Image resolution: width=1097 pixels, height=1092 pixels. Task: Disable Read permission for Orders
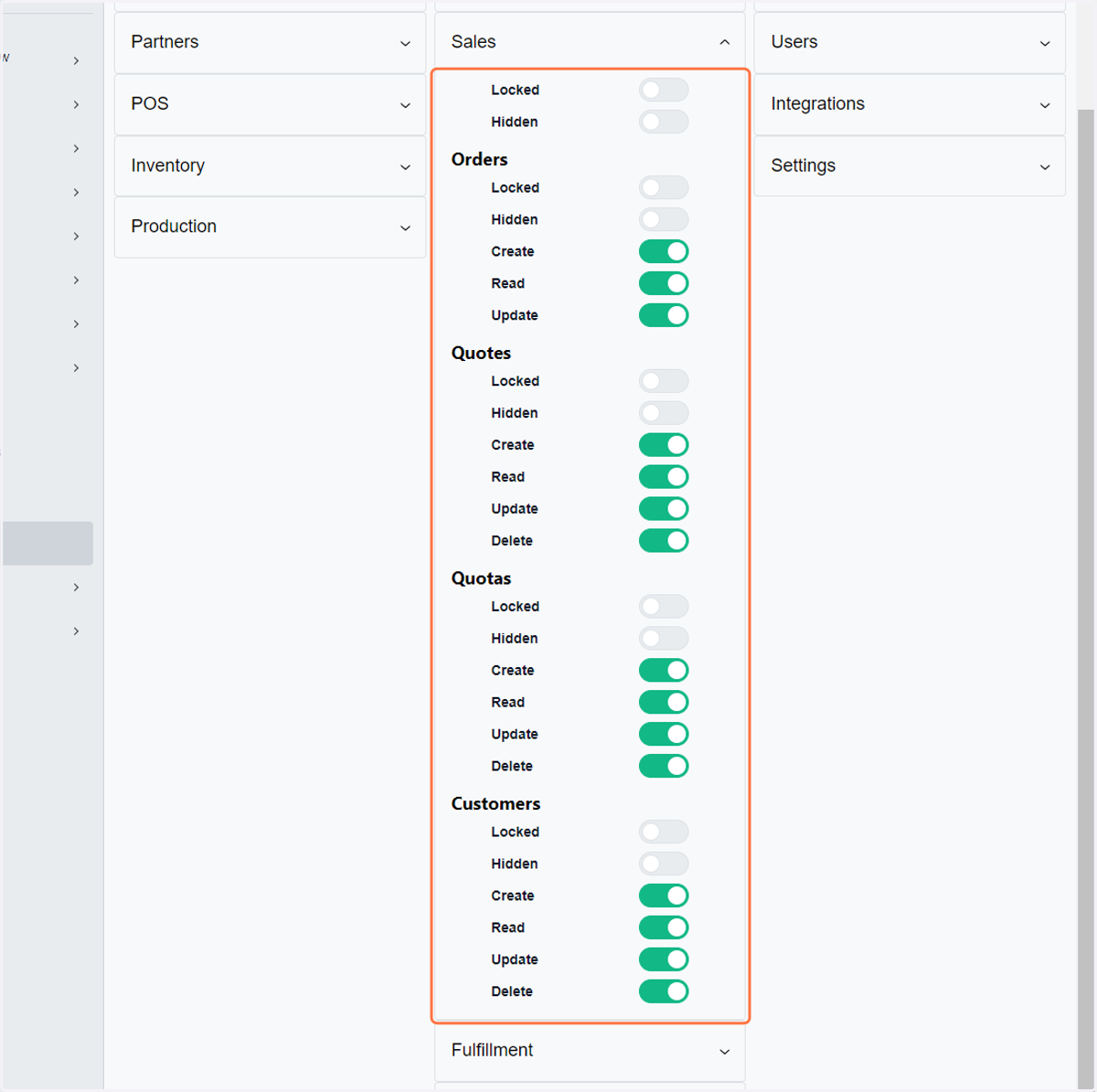664,284
